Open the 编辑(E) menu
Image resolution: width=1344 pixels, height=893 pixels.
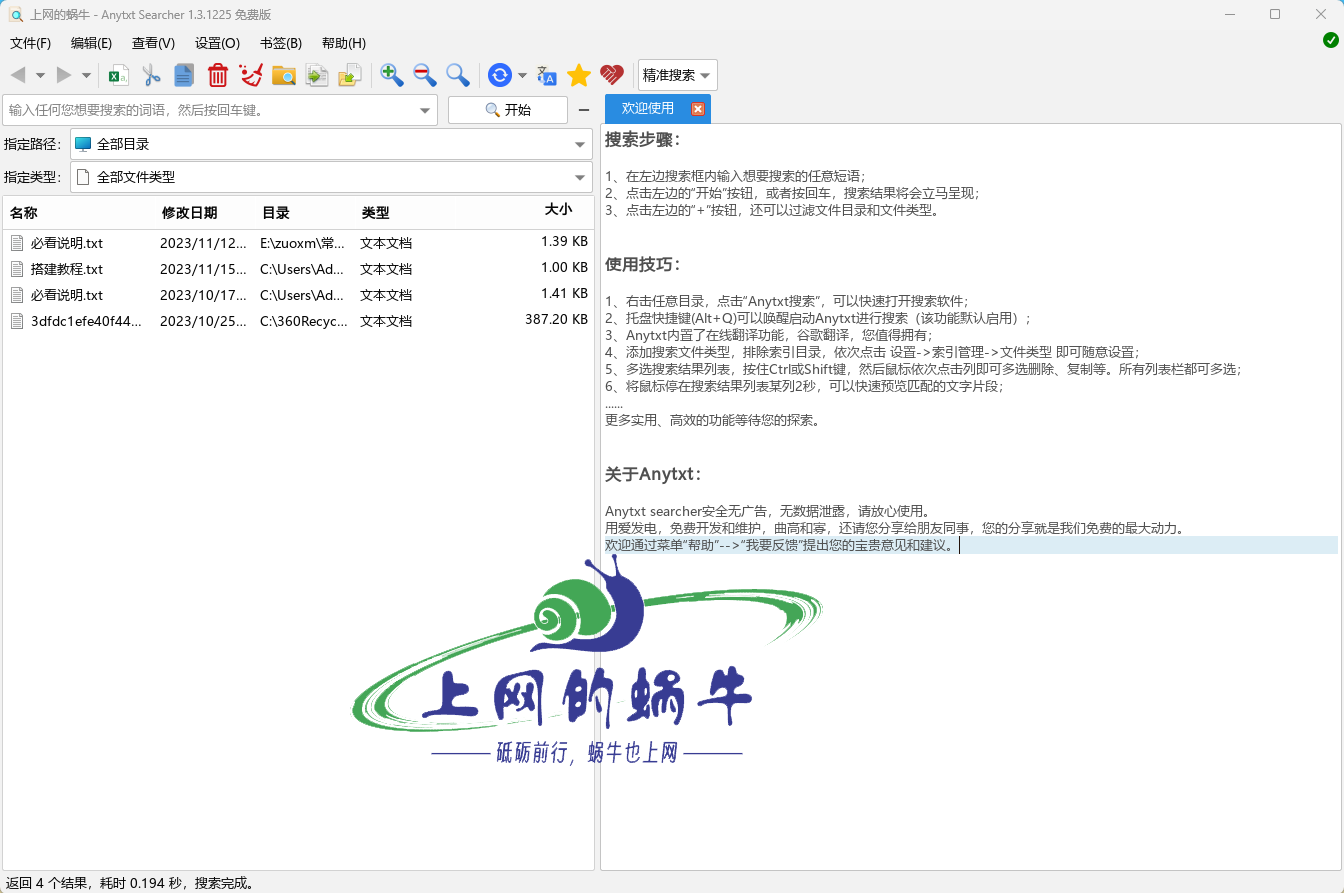pyautogui.click(x=92, y=43)
